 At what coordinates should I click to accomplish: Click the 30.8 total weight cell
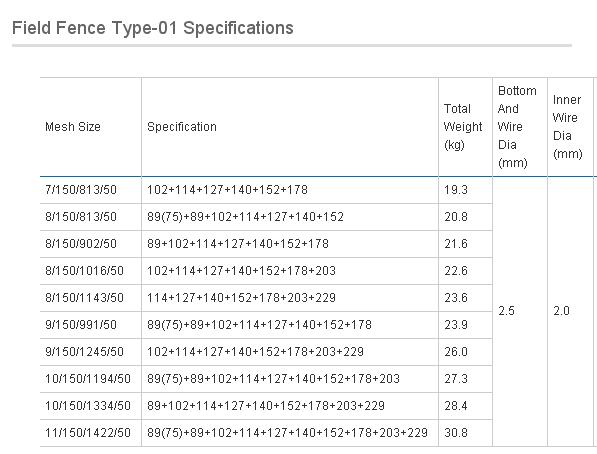(465, 433)
